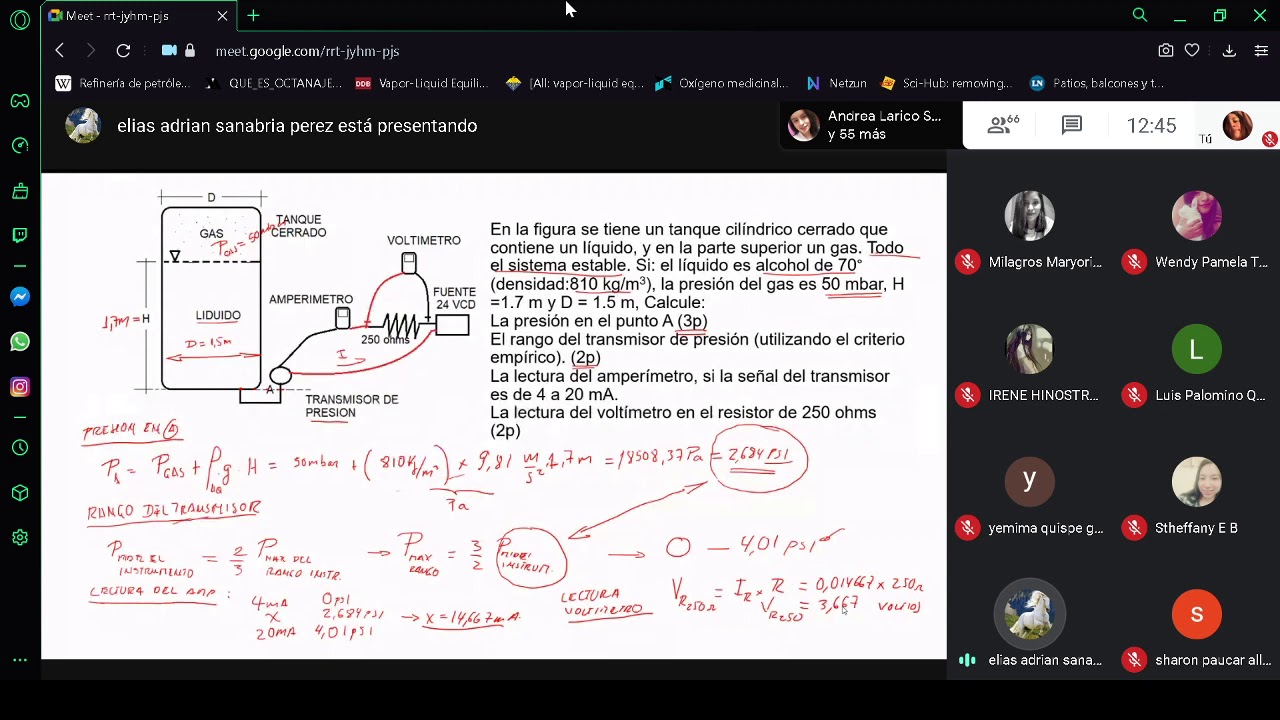
Task: Open the Opera menu logo
Action: [x=20, y=19]
